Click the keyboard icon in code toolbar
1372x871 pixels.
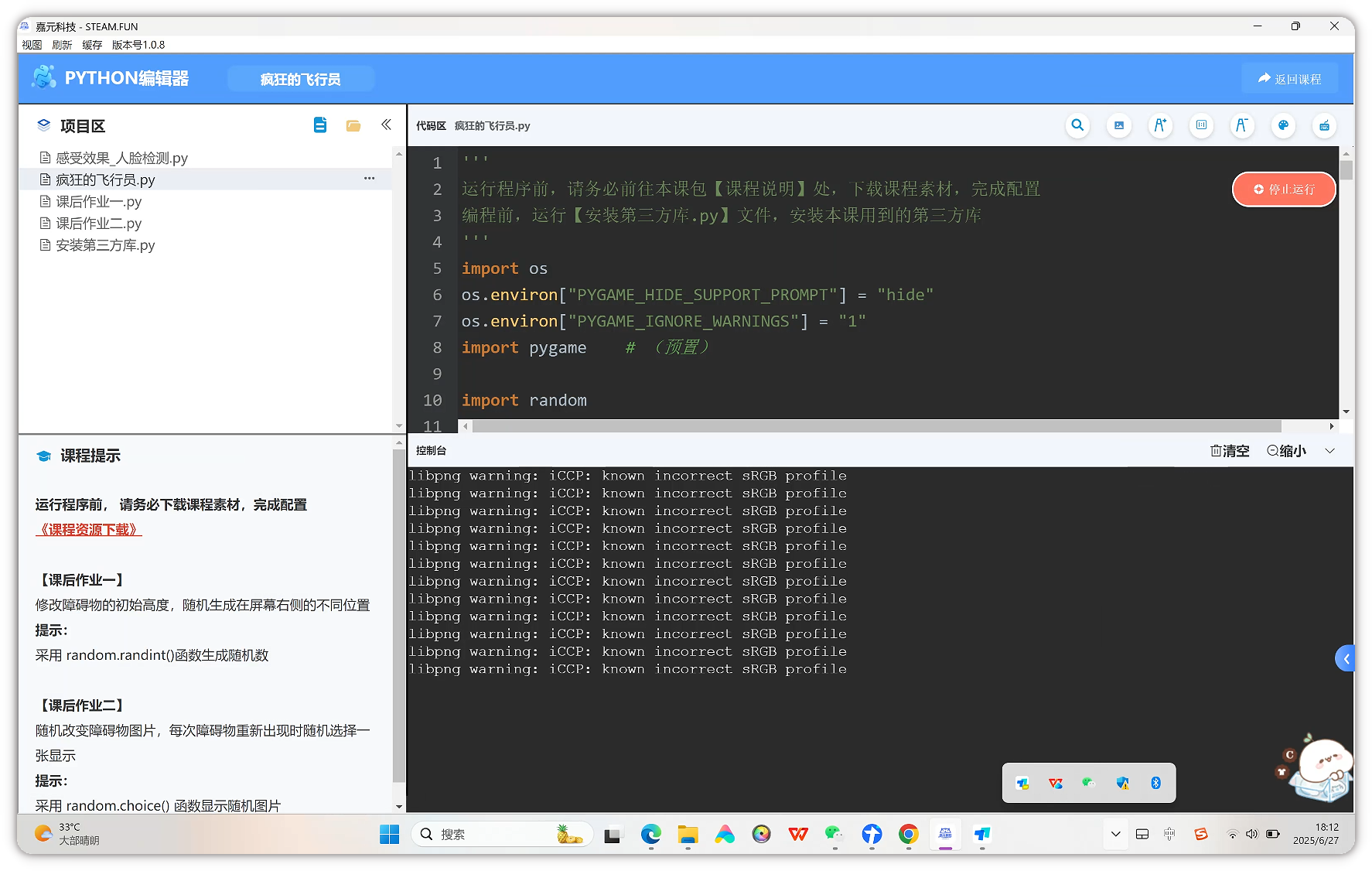[1324, 125]
